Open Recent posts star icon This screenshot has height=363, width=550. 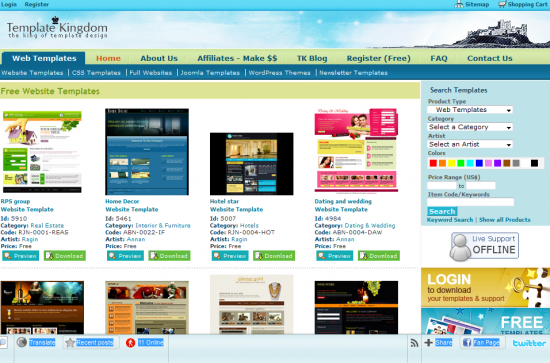(70, 343)
